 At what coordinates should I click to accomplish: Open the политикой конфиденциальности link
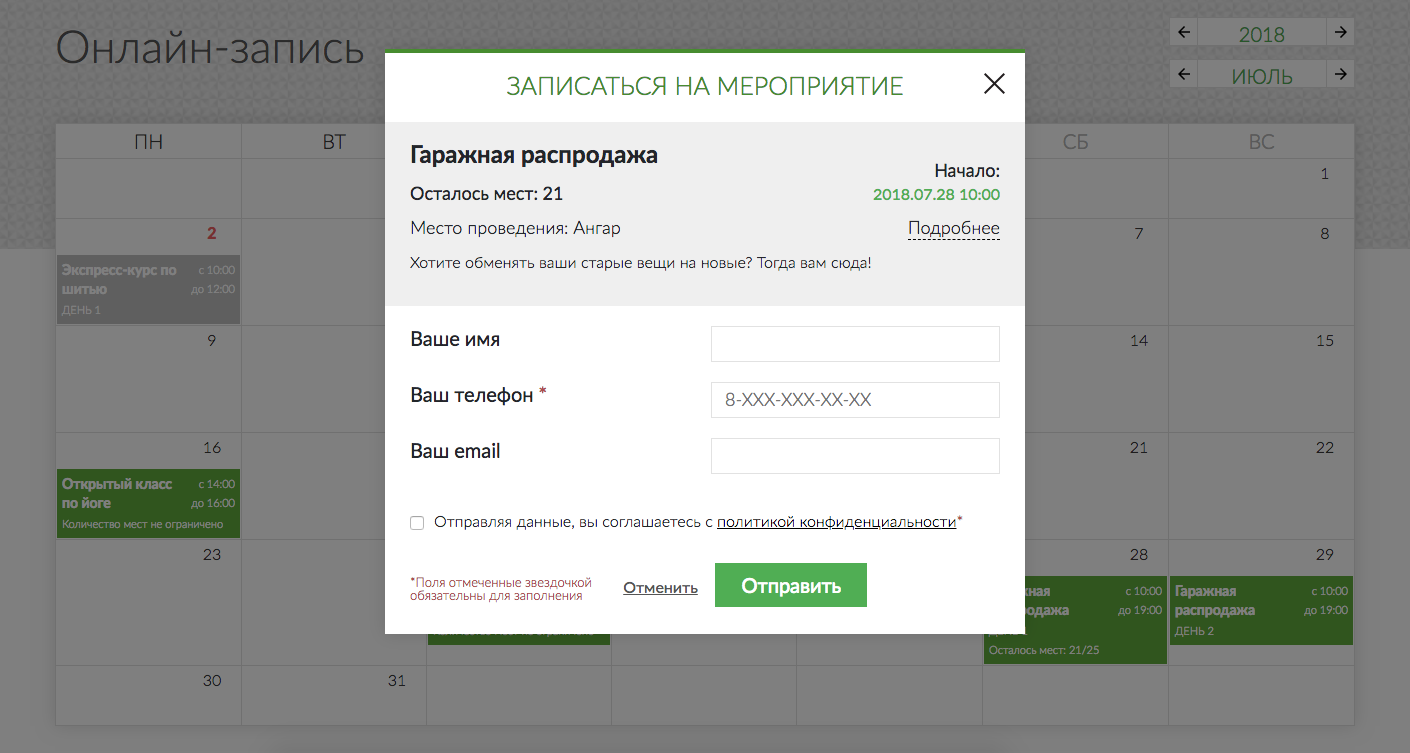coord(836,522)
